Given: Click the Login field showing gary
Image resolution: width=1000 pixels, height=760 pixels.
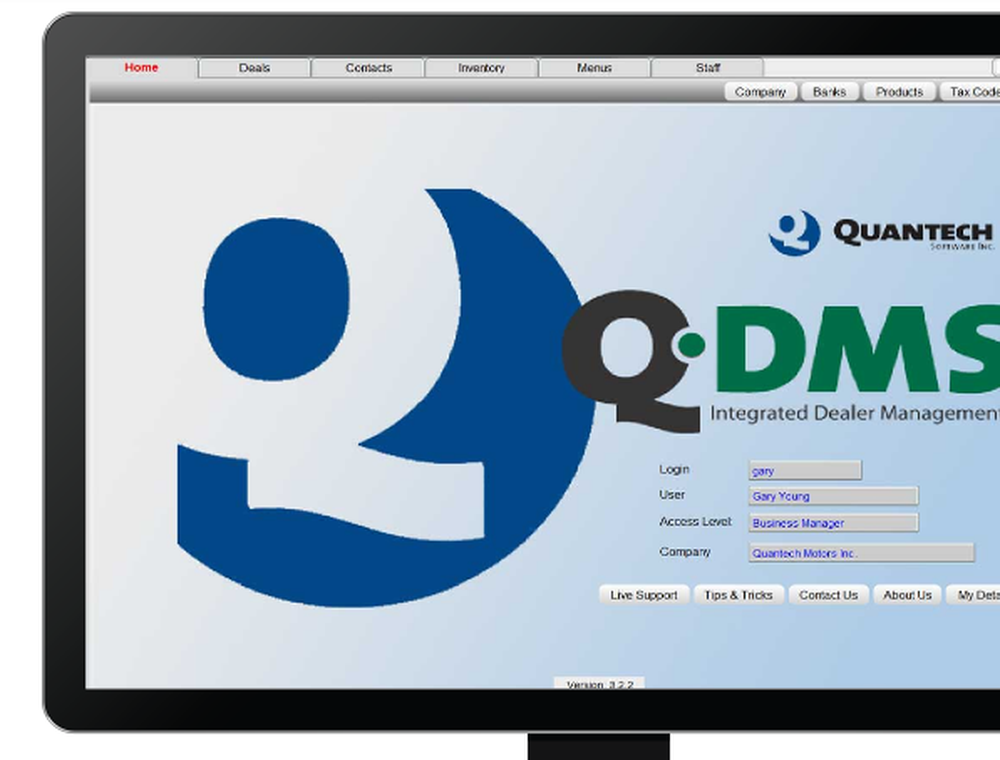Looking at the screenshot, I should pyautogui.click(x=803, y=469).
